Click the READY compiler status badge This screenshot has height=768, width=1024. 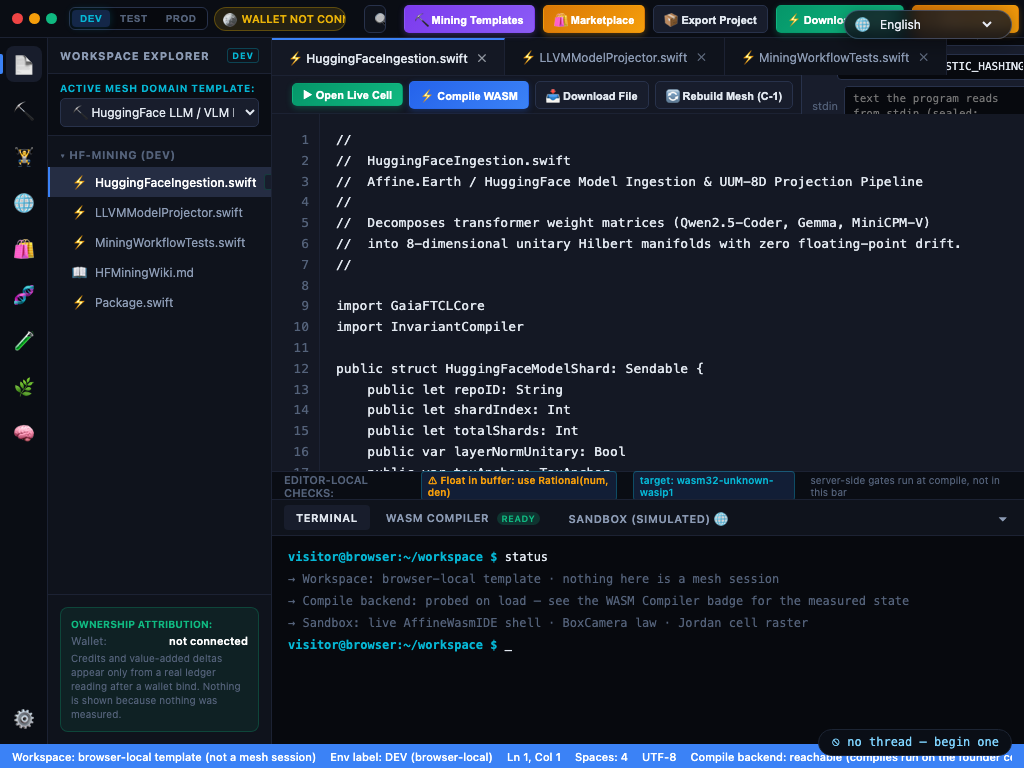point(517,519)
